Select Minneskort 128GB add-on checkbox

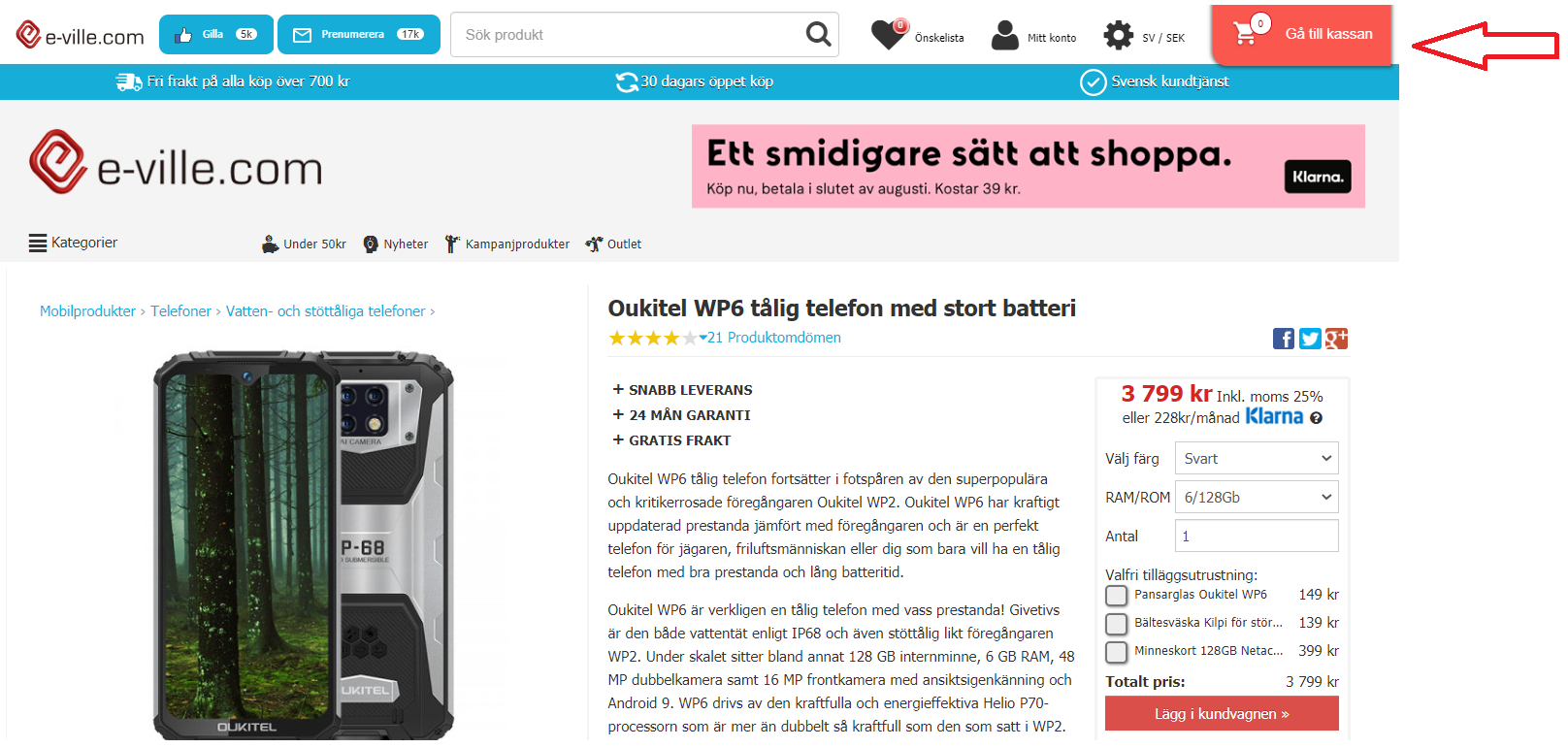point(1117,651)
